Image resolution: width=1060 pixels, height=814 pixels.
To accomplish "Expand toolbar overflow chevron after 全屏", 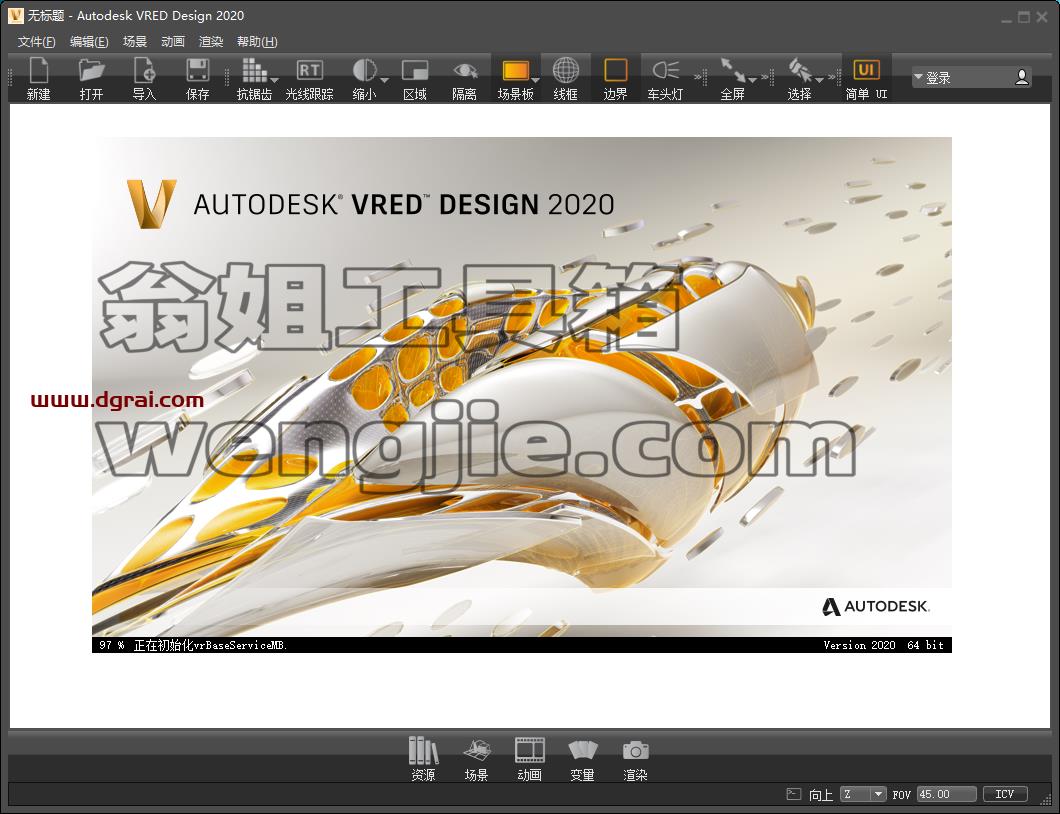I will click(767, 77).
